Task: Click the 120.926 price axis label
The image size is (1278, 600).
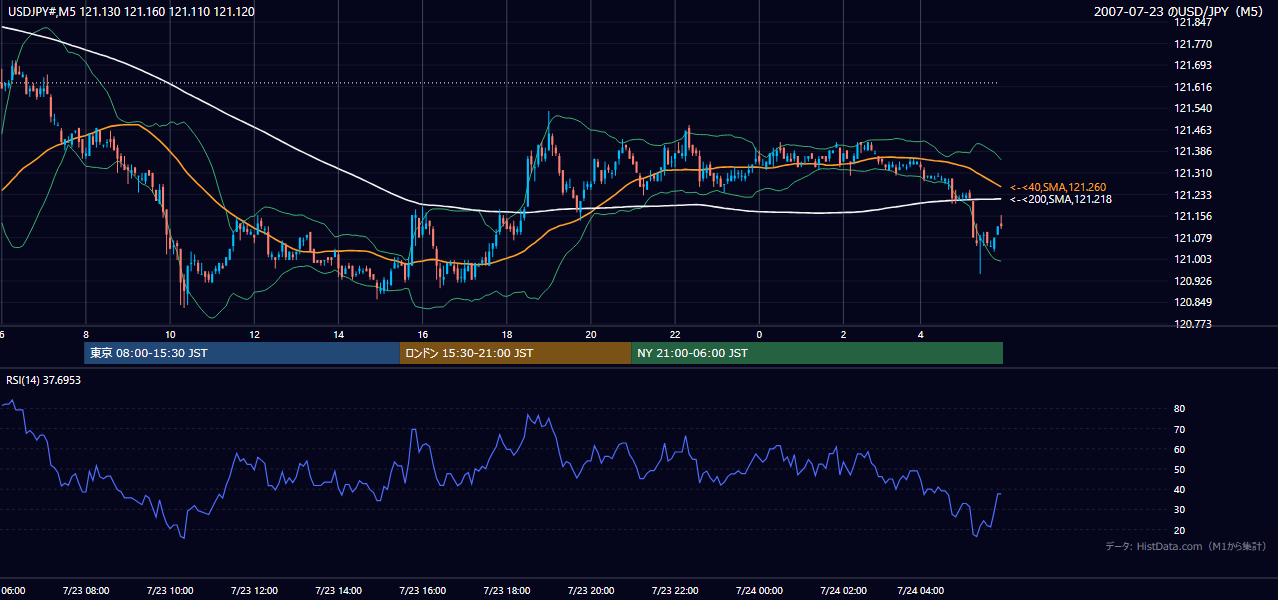Action: tap(1193, 281)
